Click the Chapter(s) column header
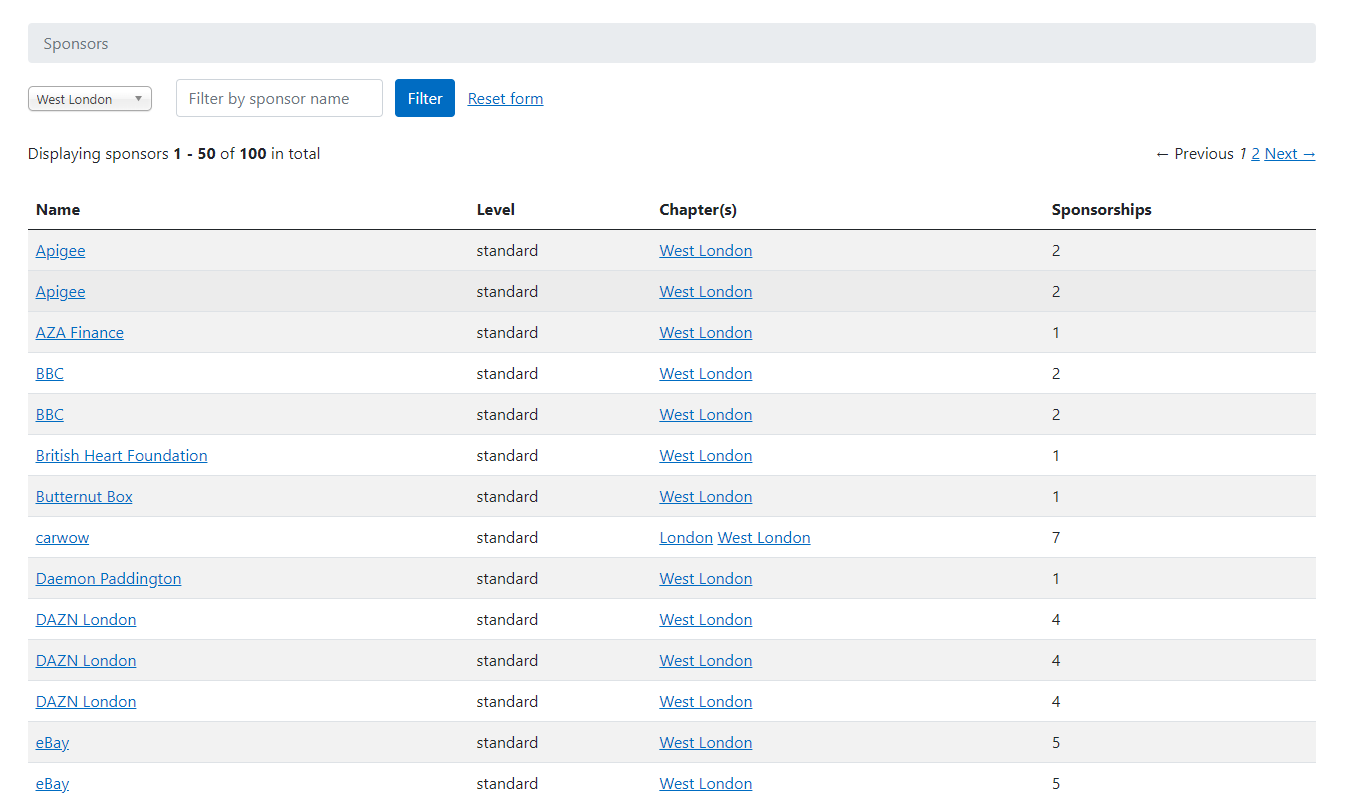The image size is (1347, 795). coord(698,210)
